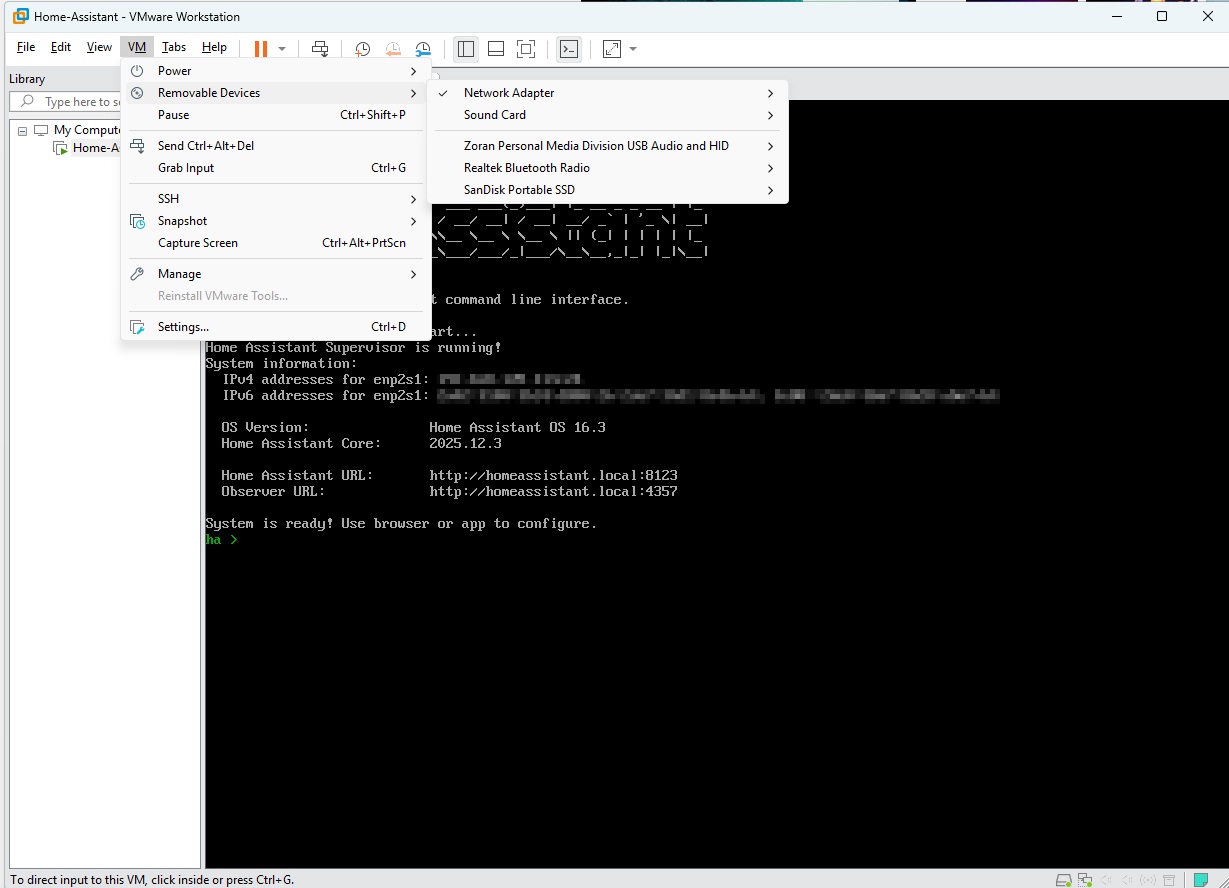
Task: Expand the SSH submenu
Action: 276,199
